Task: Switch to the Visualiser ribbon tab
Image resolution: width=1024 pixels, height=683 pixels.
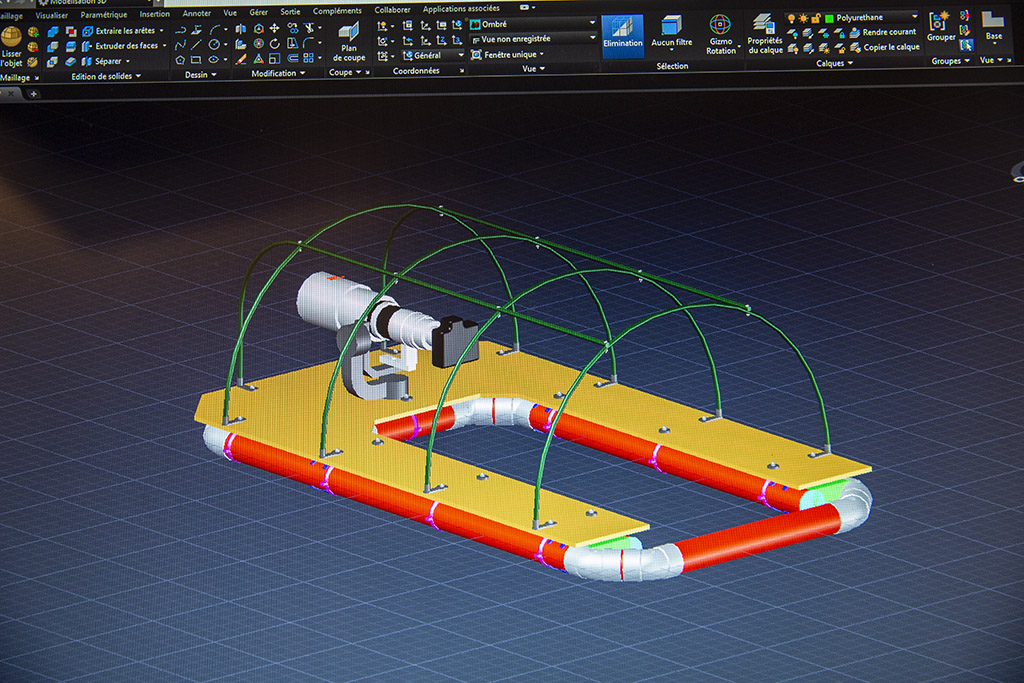Action: (52, 15)
